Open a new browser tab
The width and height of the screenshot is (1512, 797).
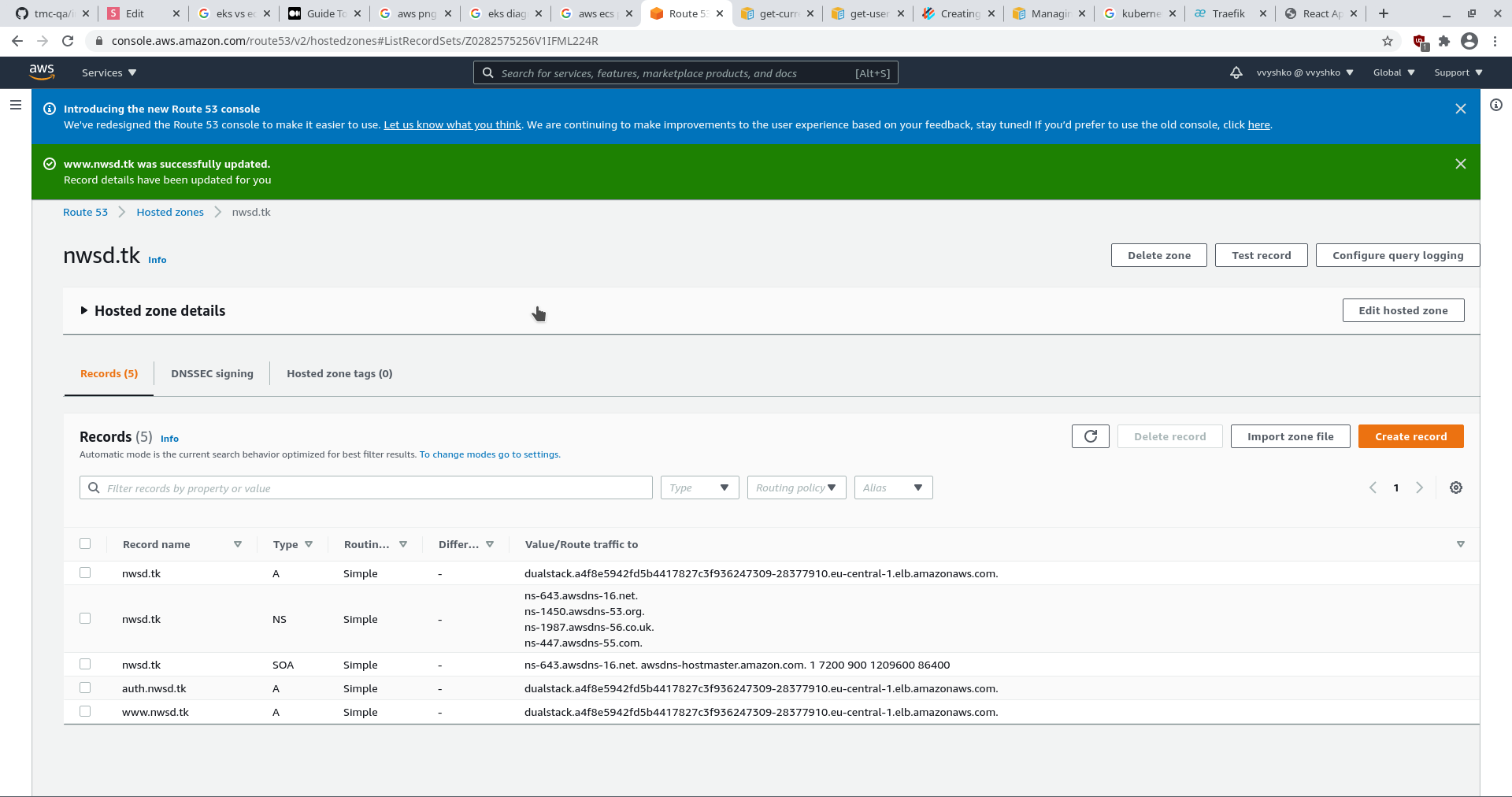point(1384,13)
